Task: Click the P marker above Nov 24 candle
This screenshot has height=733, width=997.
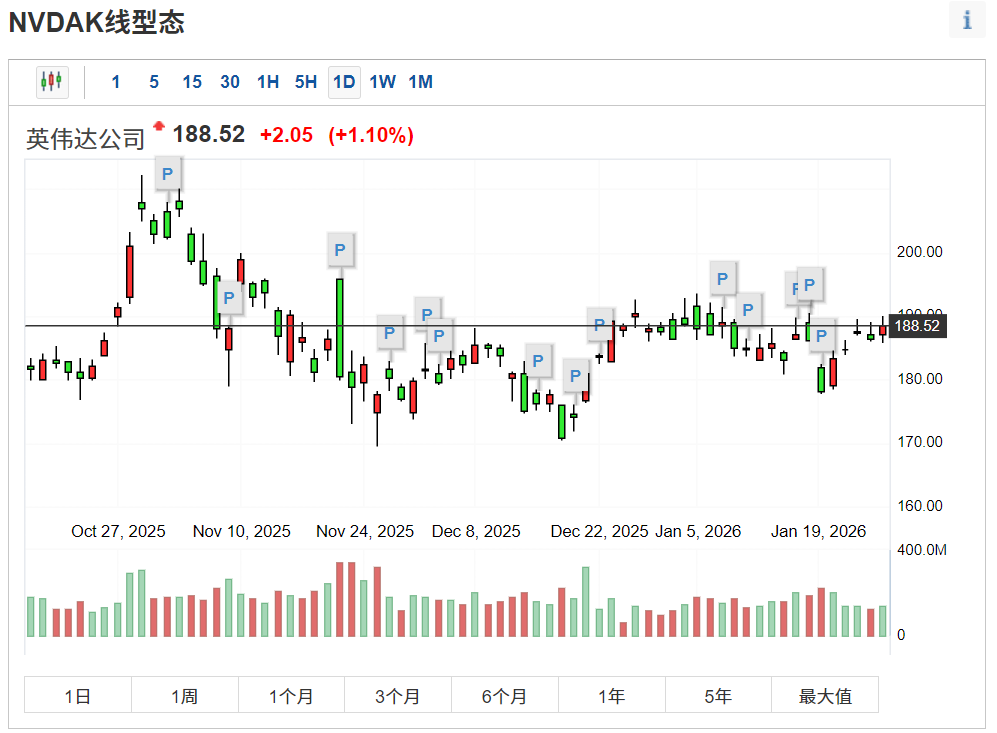Action: 340,249
